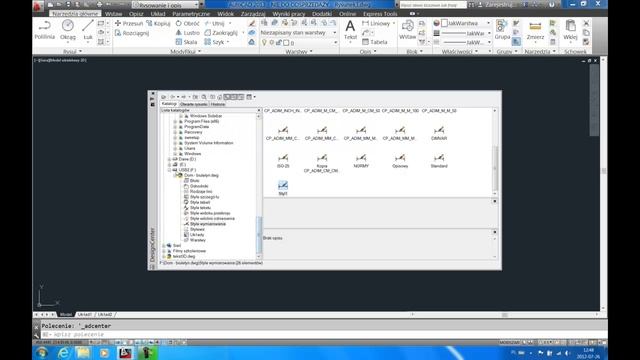
Task: Select Warstwy node in tree
Action: 198,240
